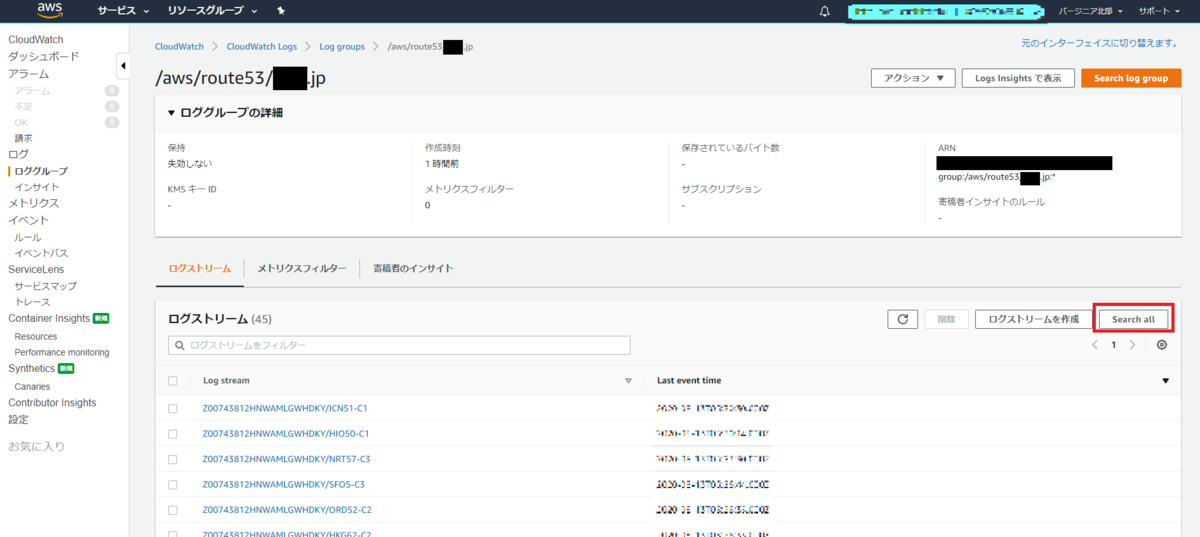Open アラーム in the sidebar
Image resolution: width=1200 pixels, height=537 pixels.
click(28, 74)
